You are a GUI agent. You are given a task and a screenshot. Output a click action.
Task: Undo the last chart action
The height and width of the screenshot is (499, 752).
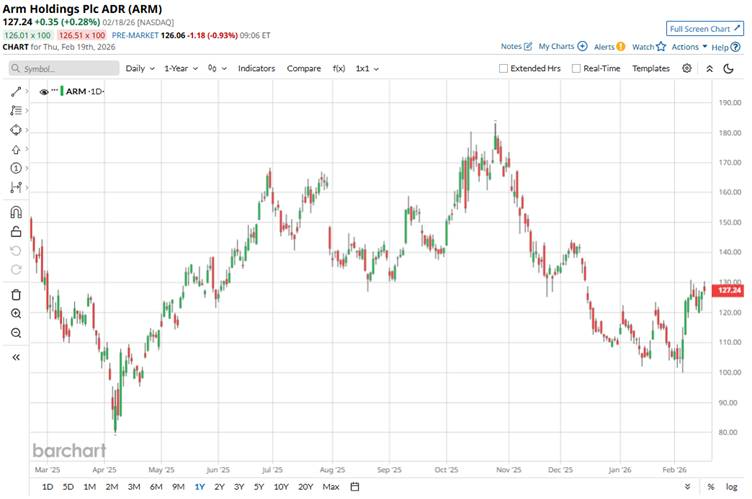coord(16,251)
